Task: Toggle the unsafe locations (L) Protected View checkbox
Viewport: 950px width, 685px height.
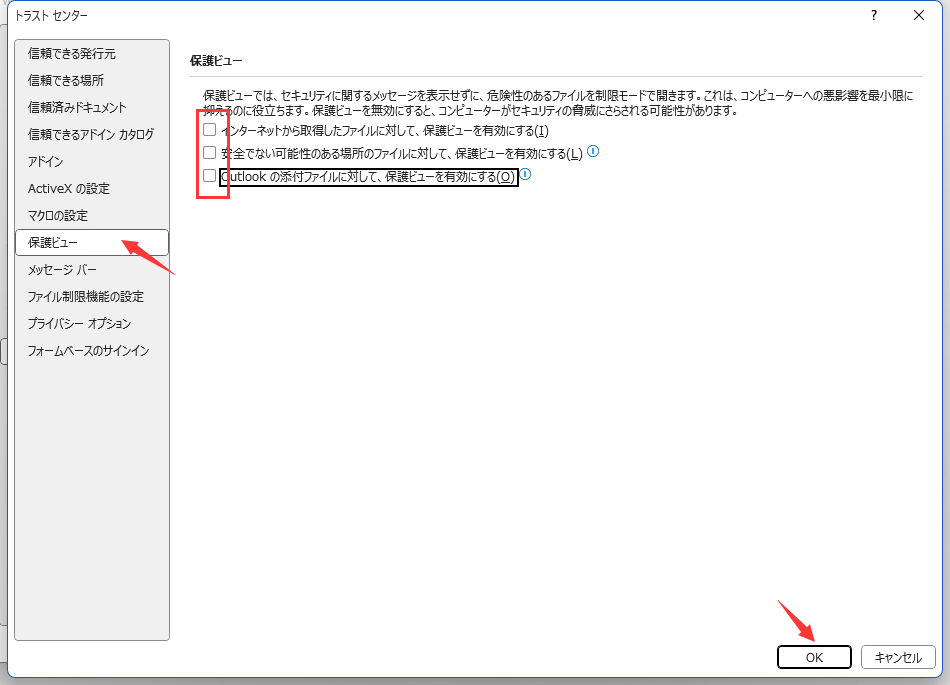Action: 209,153
